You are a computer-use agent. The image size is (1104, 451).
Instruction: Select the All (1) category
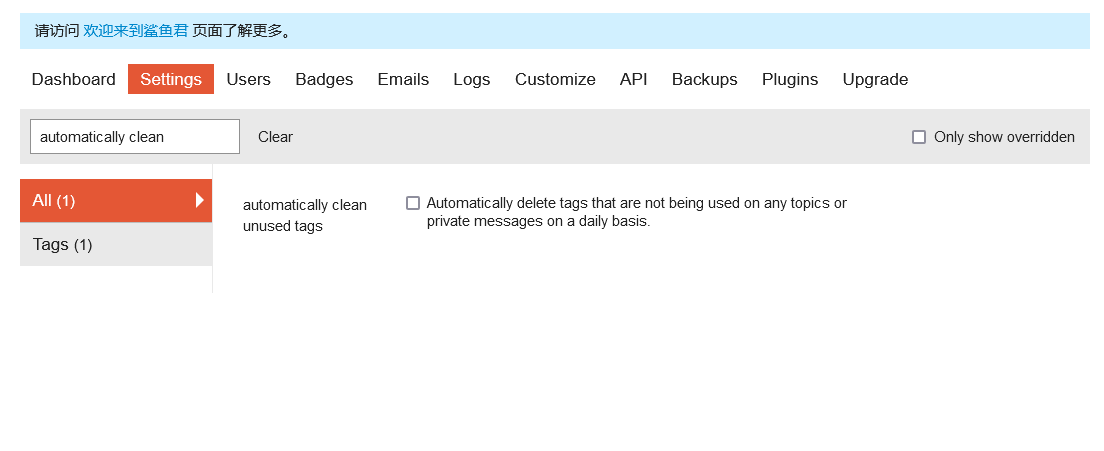tap(116, 201)
